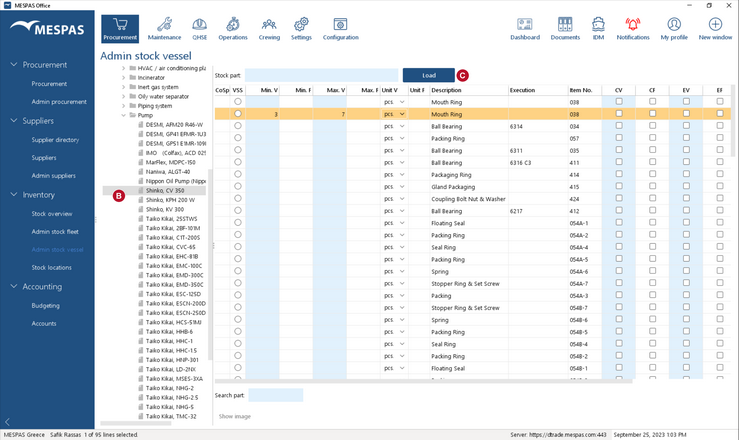Tick the EV checkbox for Seal Ring 054A-4

click(686, 246)
